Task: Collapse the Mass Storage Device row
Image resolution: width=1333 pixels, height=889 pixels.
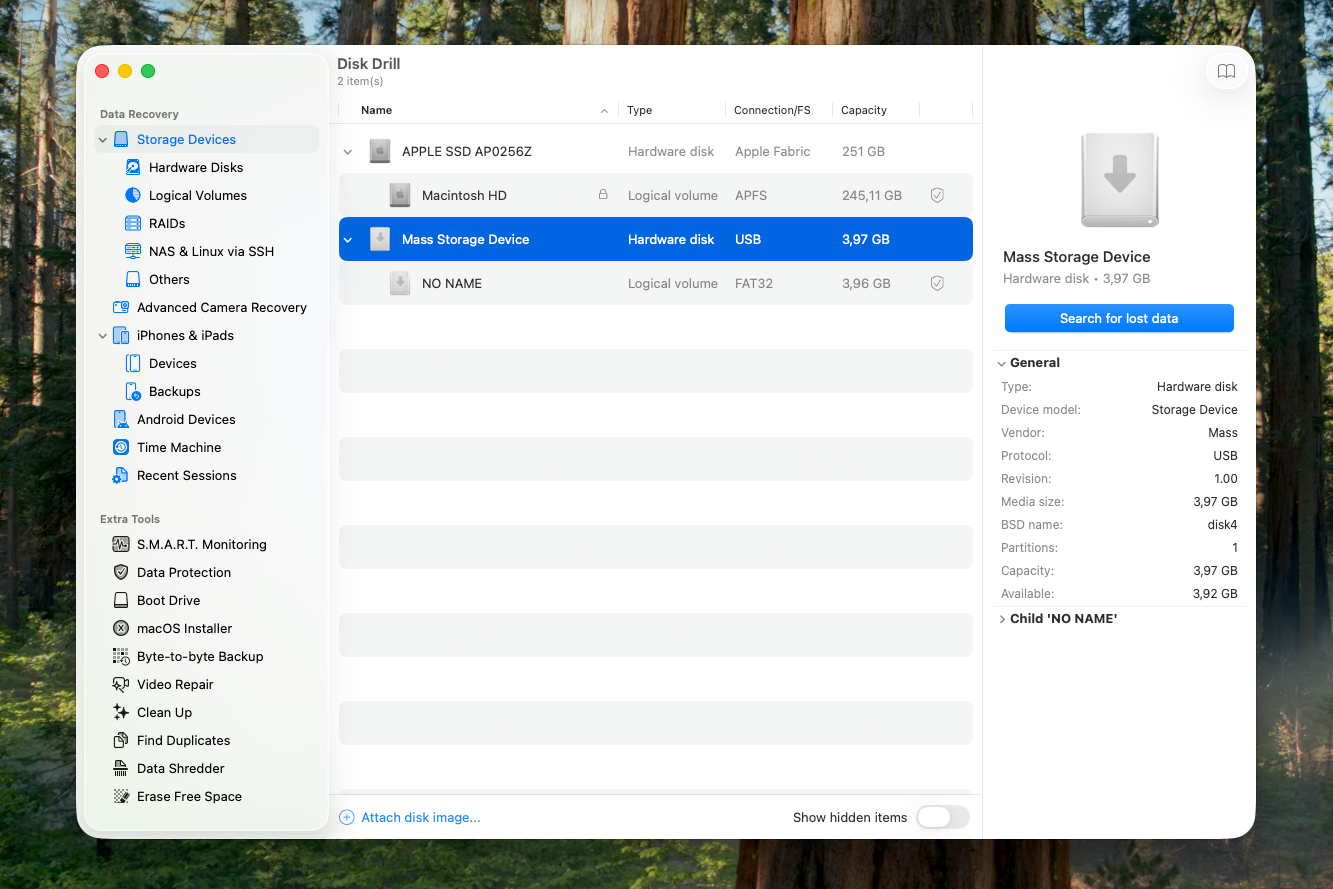Action: 348,240
